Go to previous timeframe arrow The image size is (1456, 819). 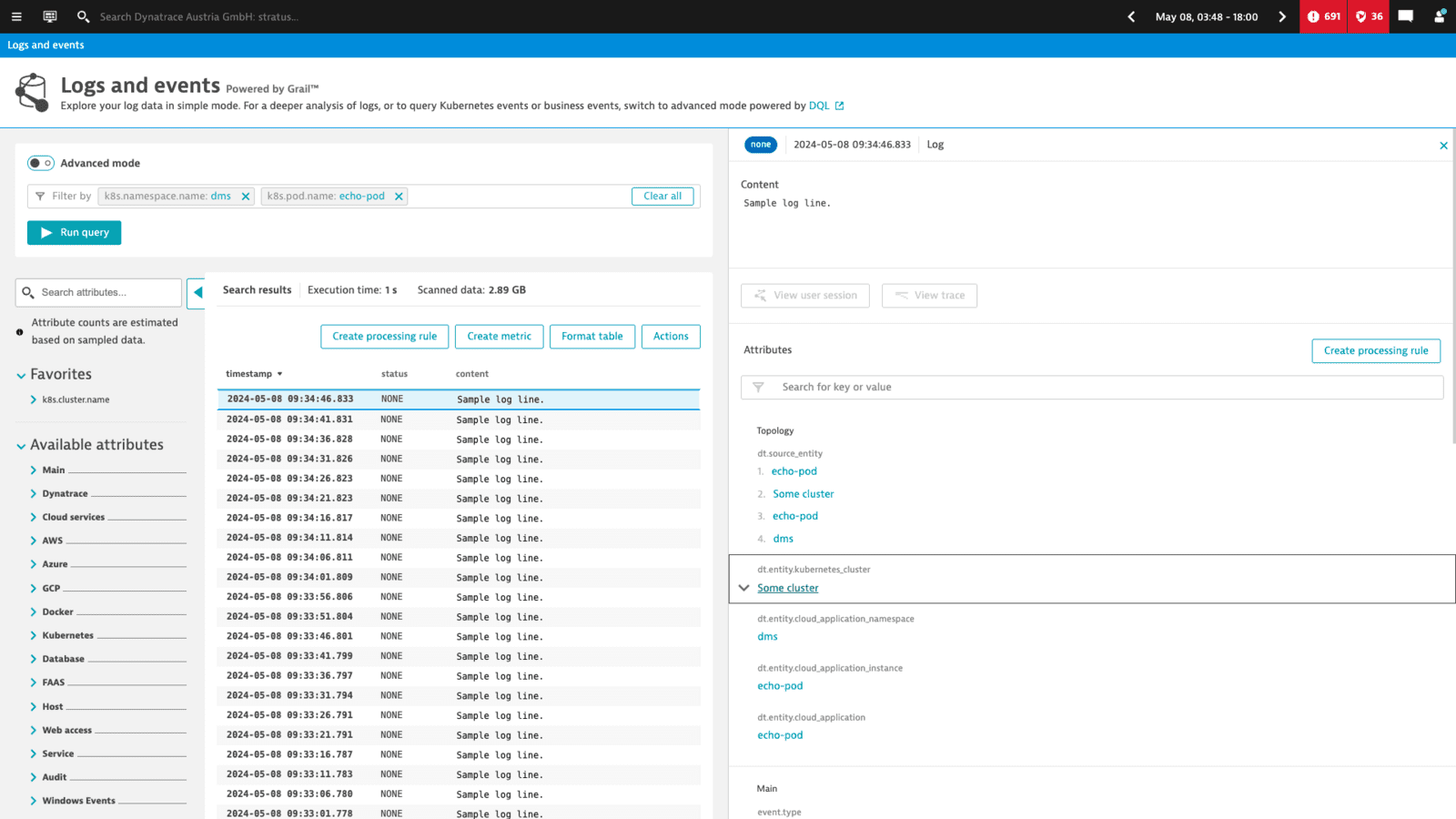coord(1131,16)
